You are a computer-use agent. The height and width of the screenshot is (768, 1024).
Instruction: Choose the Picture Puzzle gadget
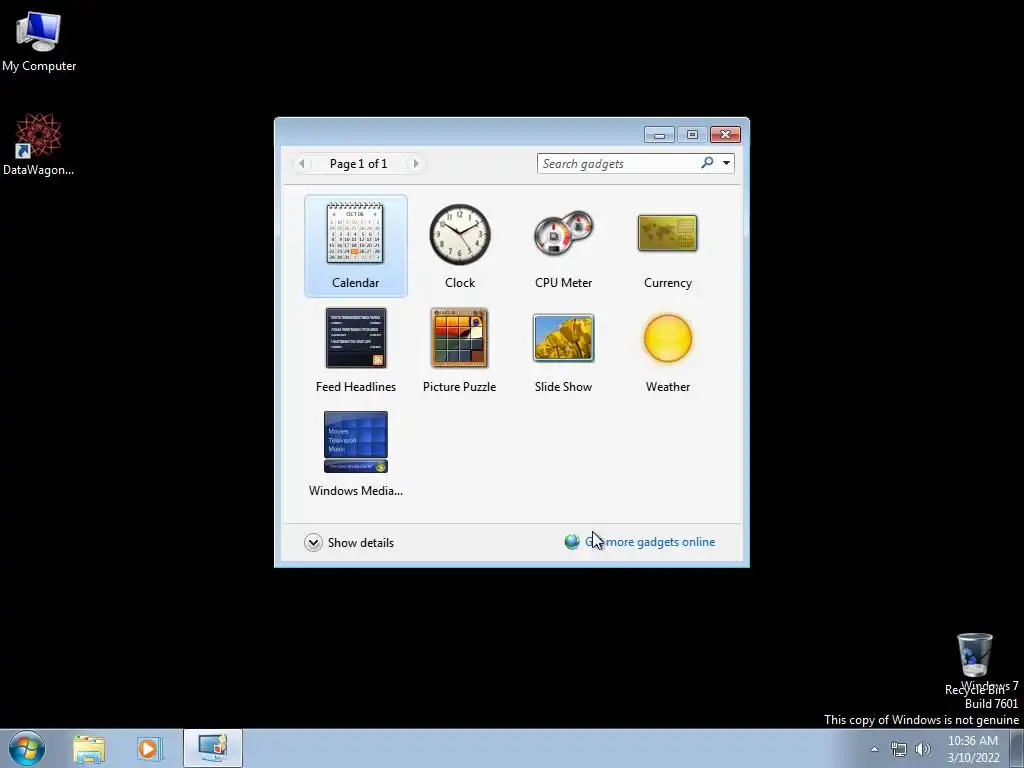(x=459, y=338)
